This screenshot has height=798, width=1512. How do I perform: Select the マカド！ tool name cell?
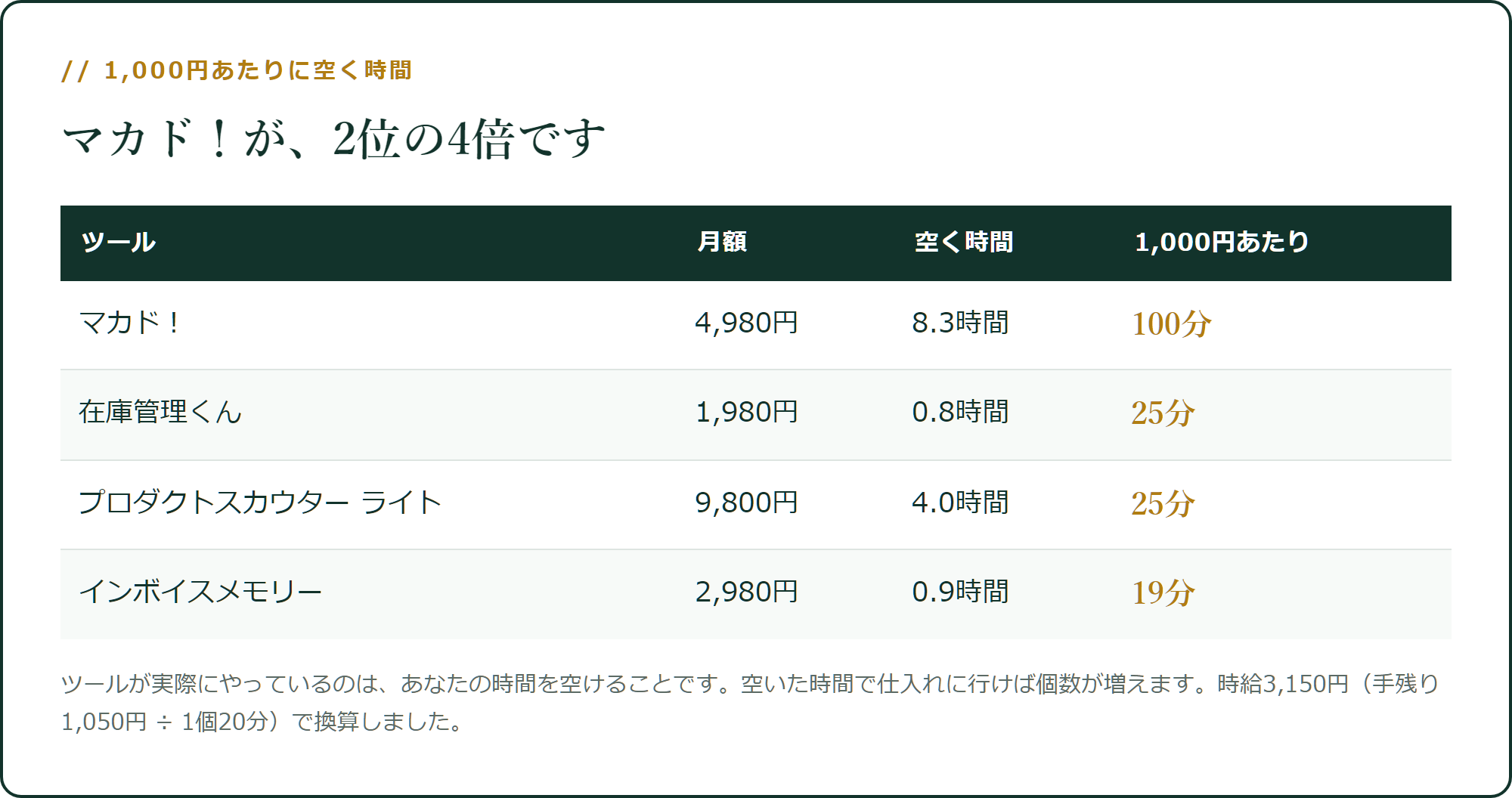(129, 323)
